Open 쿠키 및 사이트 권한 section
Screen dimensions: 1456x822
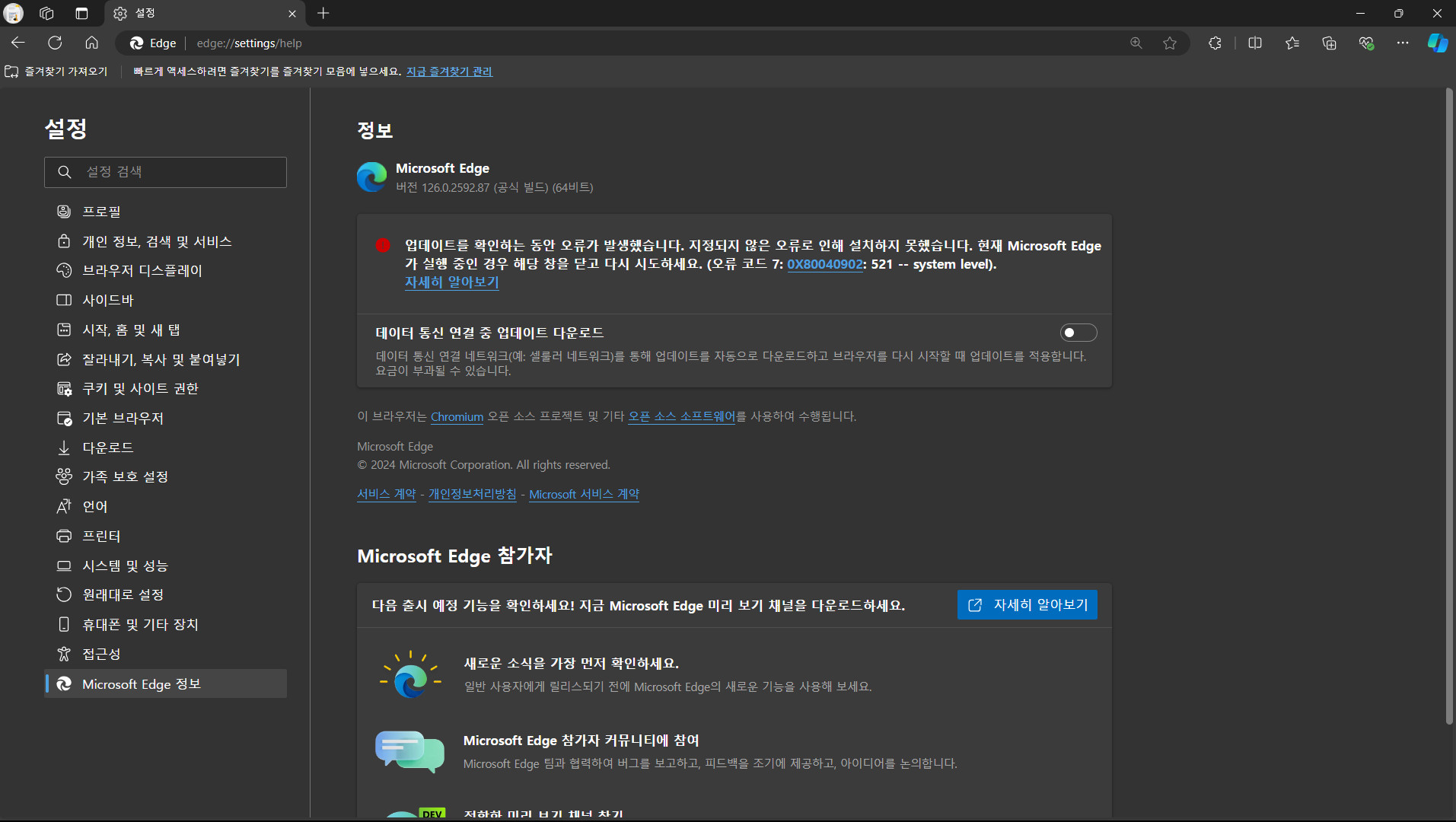coord(165,389)
